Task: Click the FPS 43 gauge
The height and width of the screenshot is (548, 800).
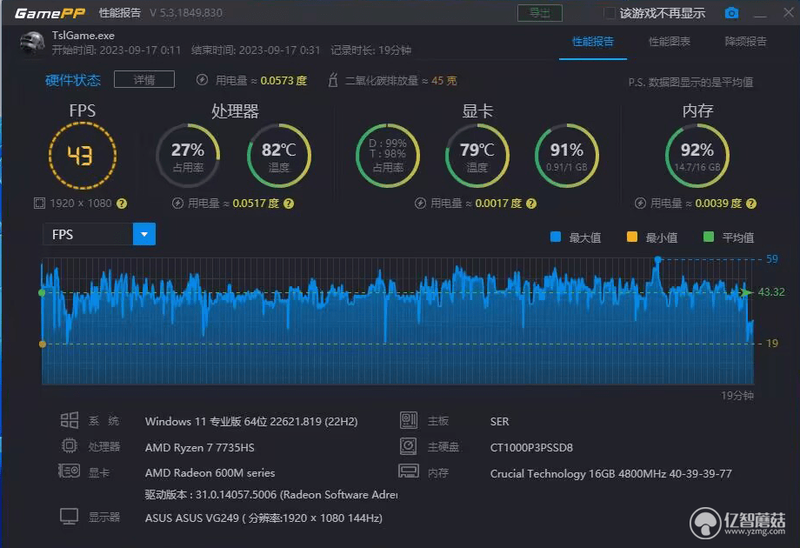Action: coord(82,156)
